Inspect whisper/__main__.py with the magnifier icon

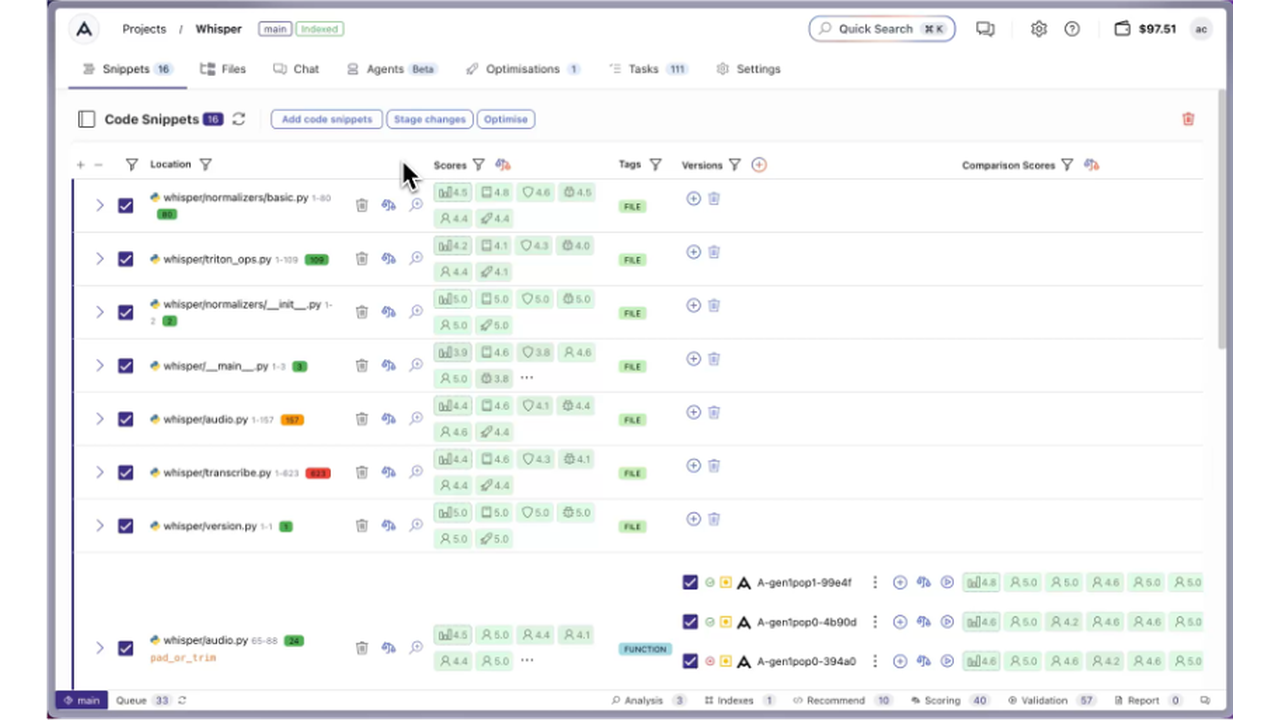click(416, 365)
